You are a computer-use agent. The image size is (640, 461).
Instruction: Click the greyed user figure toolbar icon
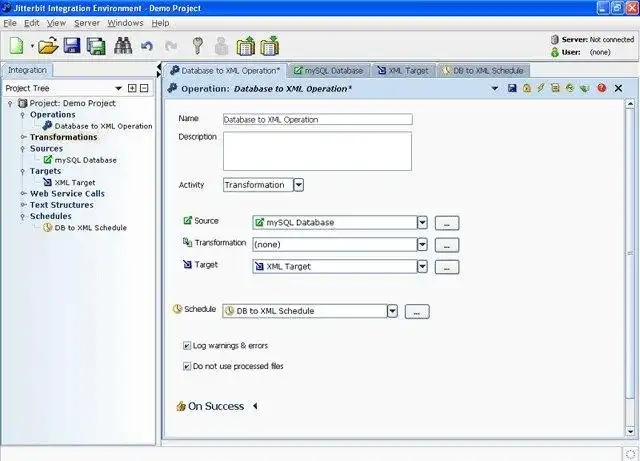[x=221, y=46]
